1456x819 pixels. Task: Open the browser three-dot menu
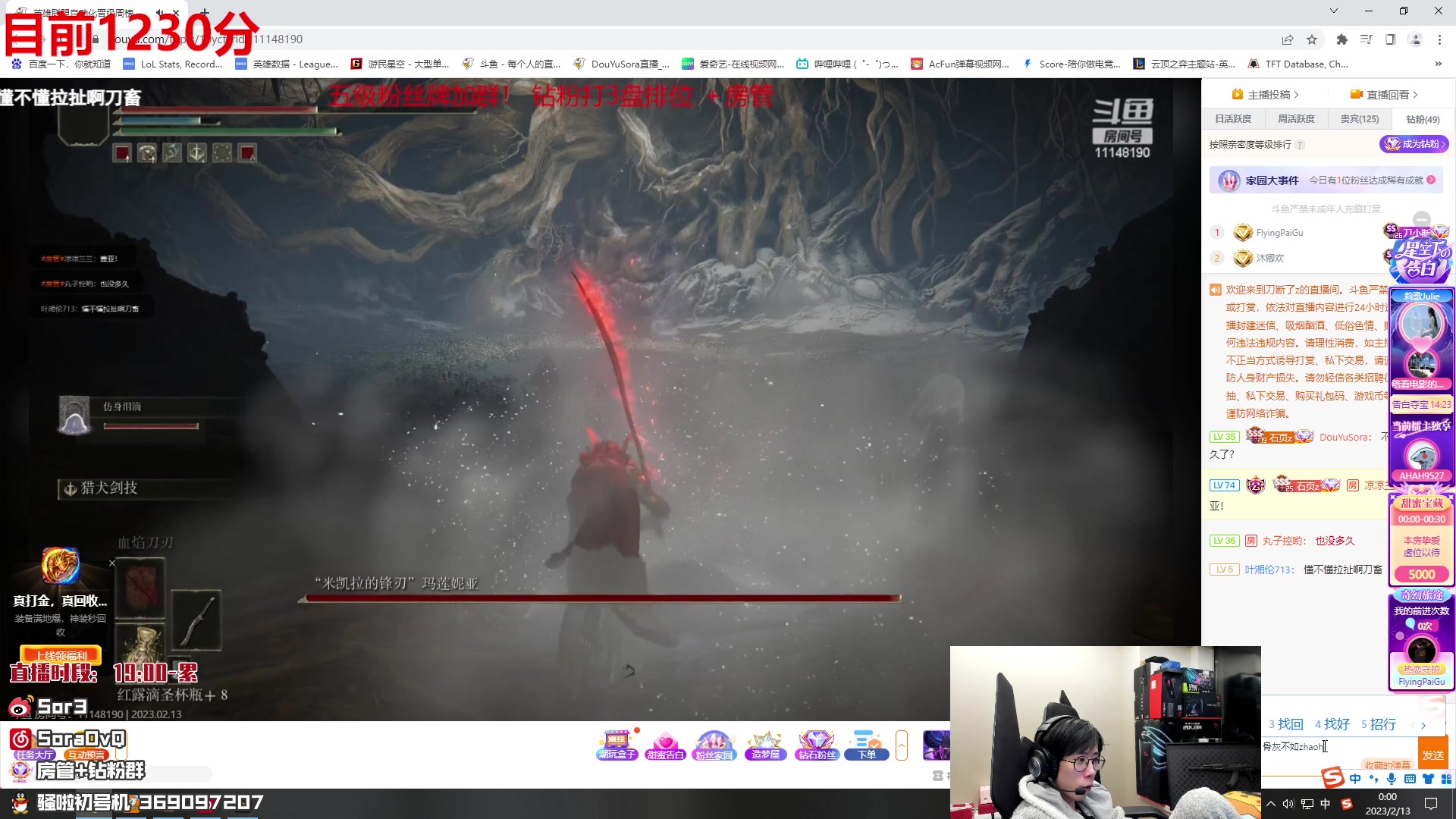[x=1439, y=39]
